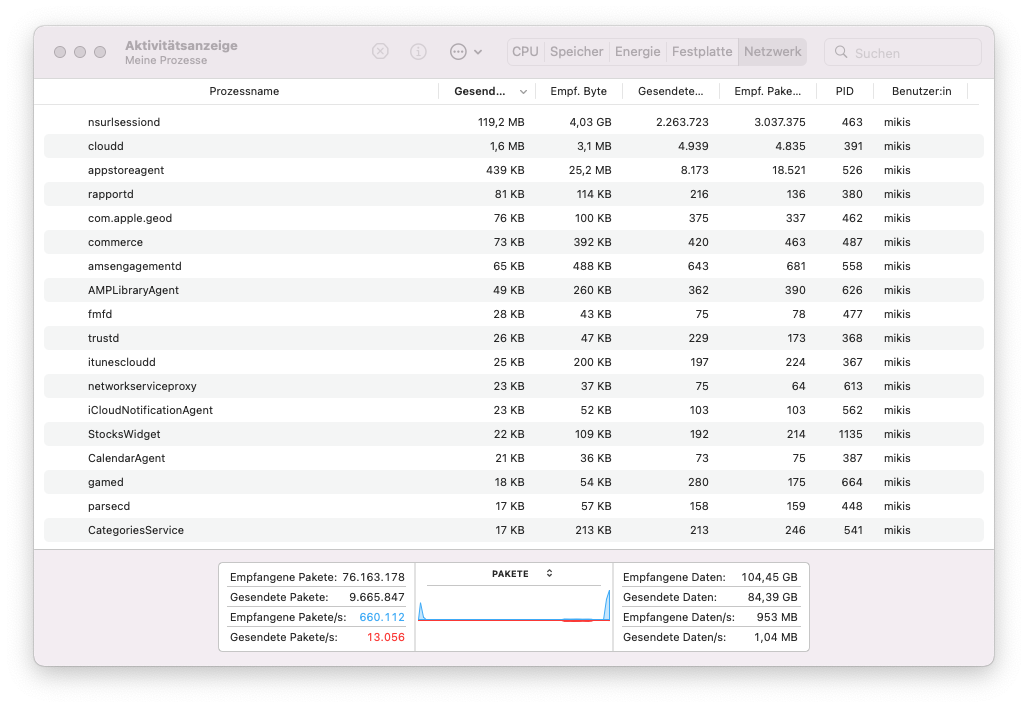Click the network packets graph
Image resolution: width=1028 pixels, height=708 pixels.
tap(514, 604)
